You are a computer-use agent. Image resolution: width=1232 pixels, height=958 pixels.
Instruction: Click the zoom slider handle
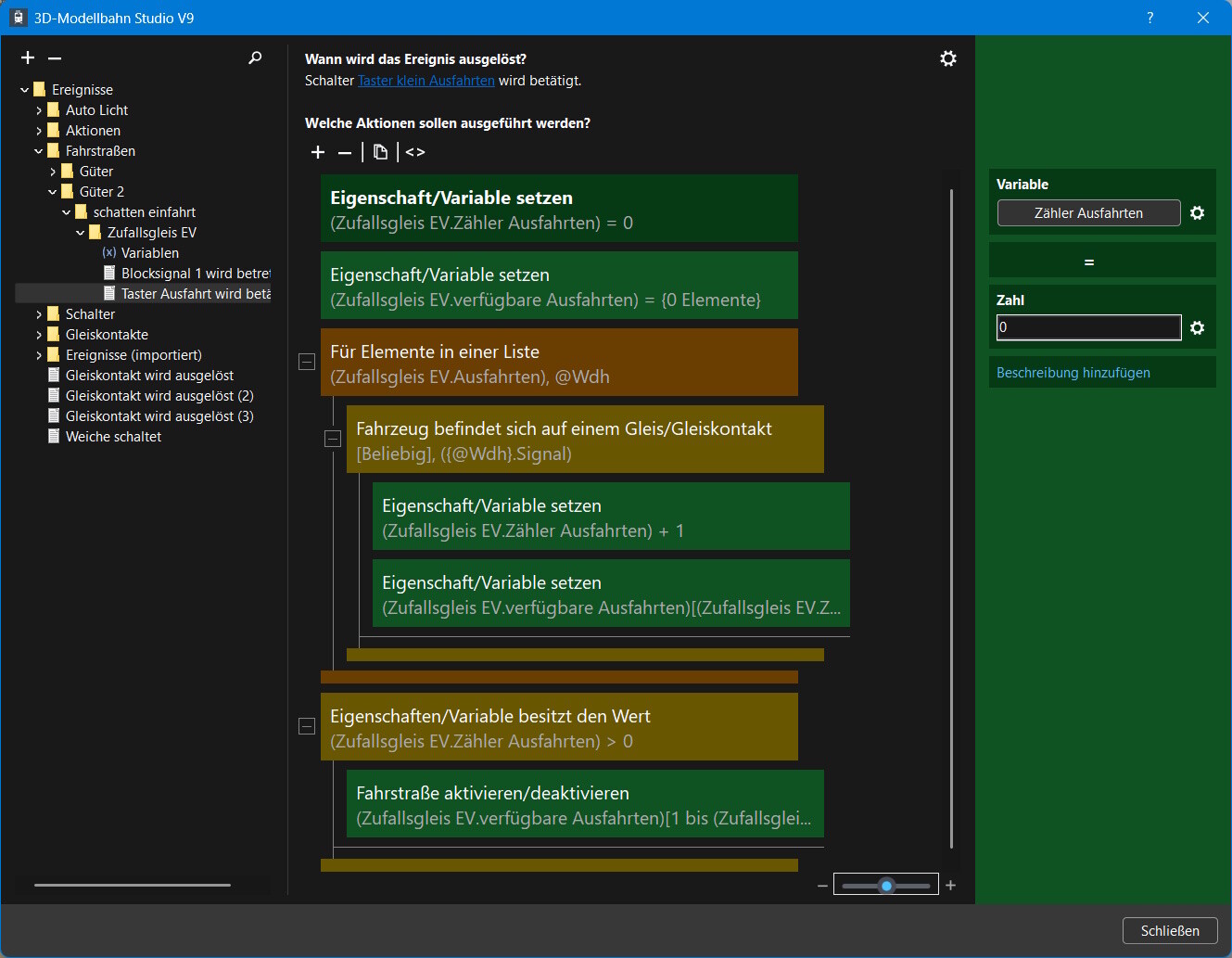coord(886,886)
